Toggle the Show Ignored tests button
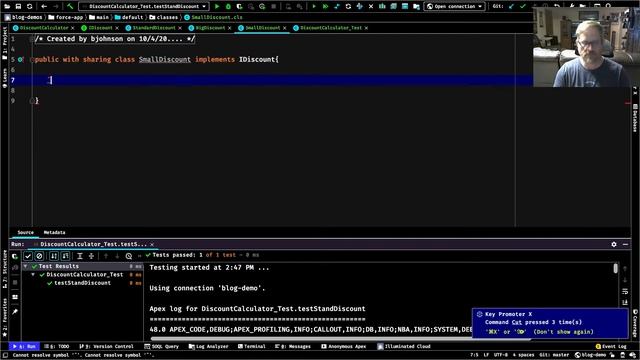The width and height of the screenshot is (640, 360). (x=39, y=256)
